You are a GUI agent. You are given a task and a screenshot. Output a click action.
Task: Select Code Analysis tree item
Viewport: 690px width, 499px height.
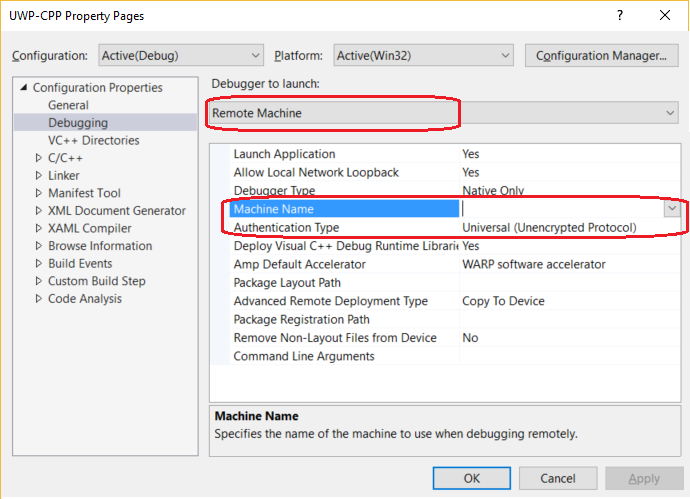pyautogui.click(x=85, y=299)
